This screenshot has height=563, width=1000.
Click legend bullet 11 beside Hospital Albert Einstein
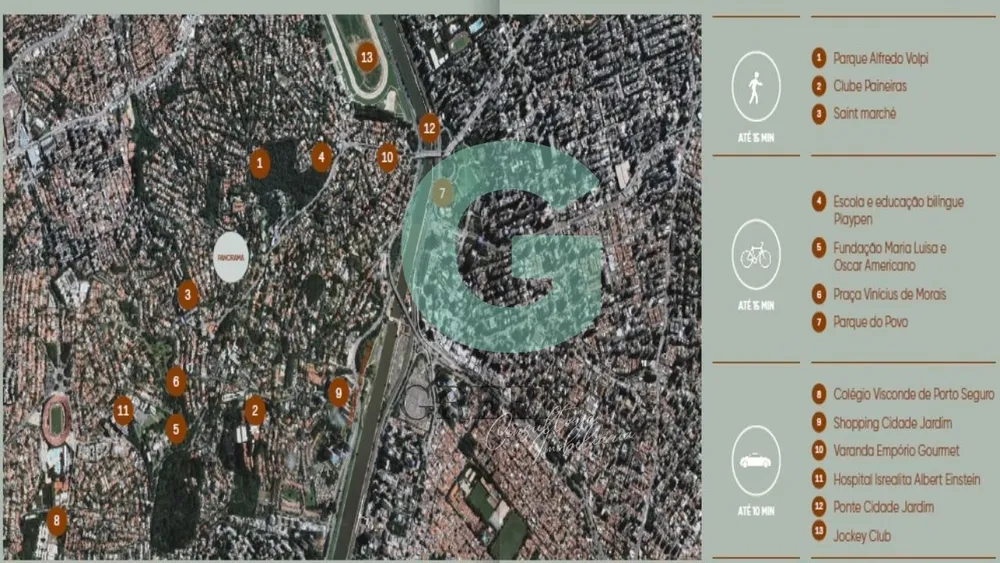point(819,478)
